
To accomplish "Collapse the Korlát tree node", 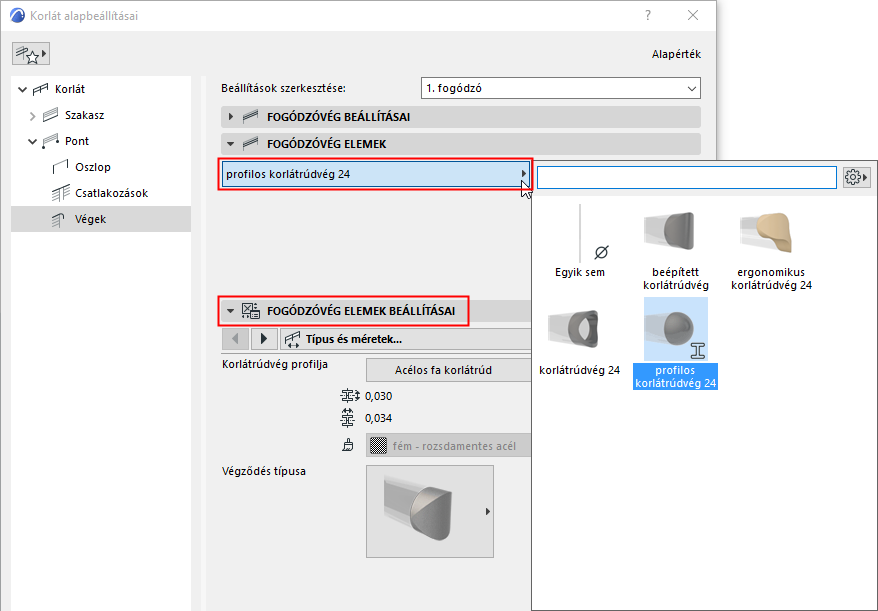I will tap(22, 89).
